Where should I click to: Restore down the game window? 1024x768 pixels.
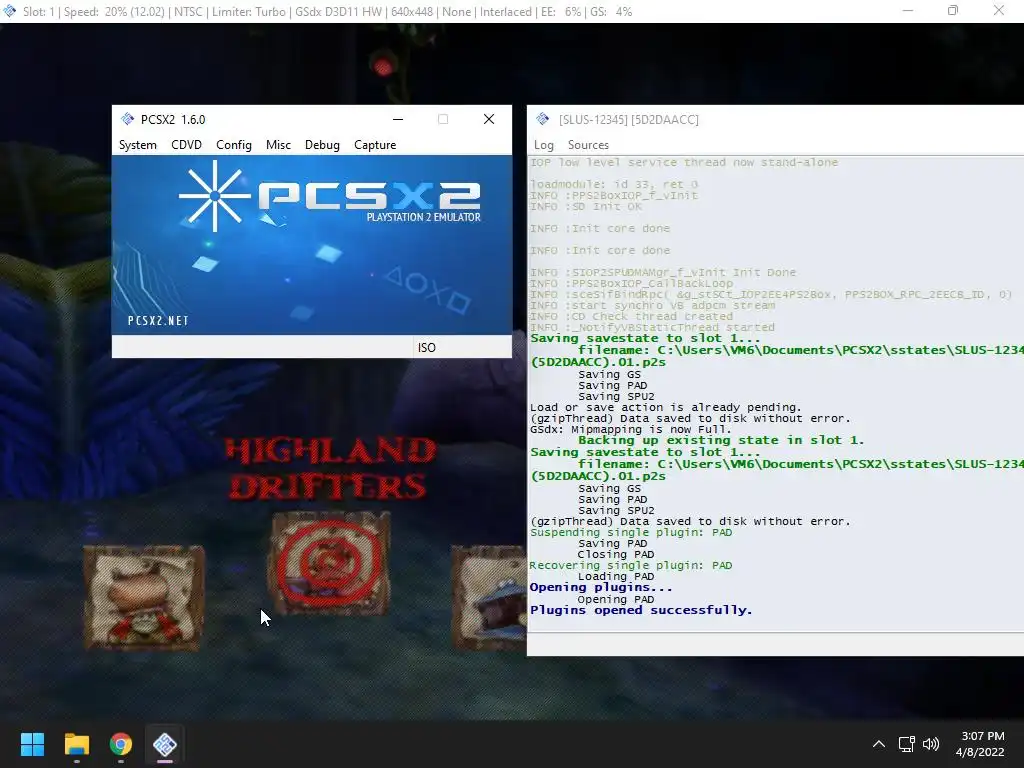tap(953, 10)
